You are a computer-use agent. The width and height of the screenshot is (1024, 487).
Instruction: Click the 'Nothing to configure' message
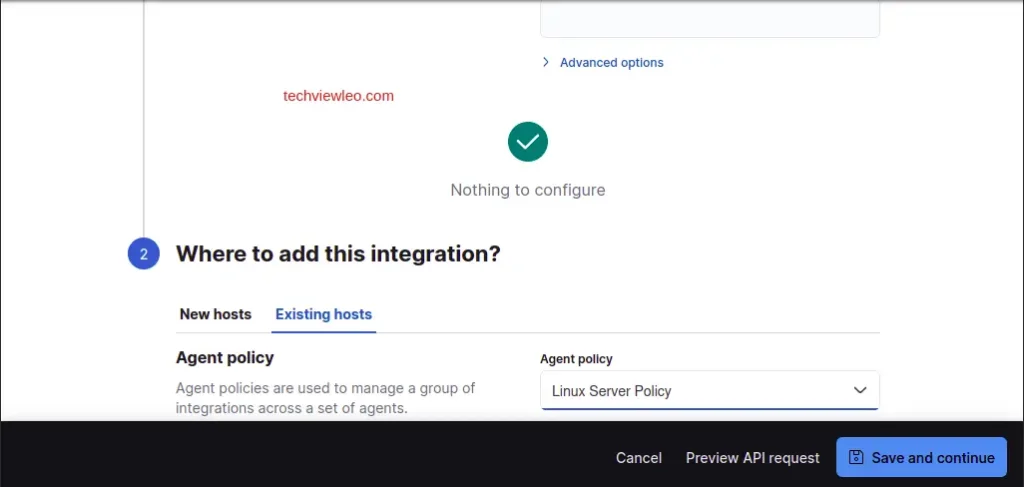click(x=527, y=190)
